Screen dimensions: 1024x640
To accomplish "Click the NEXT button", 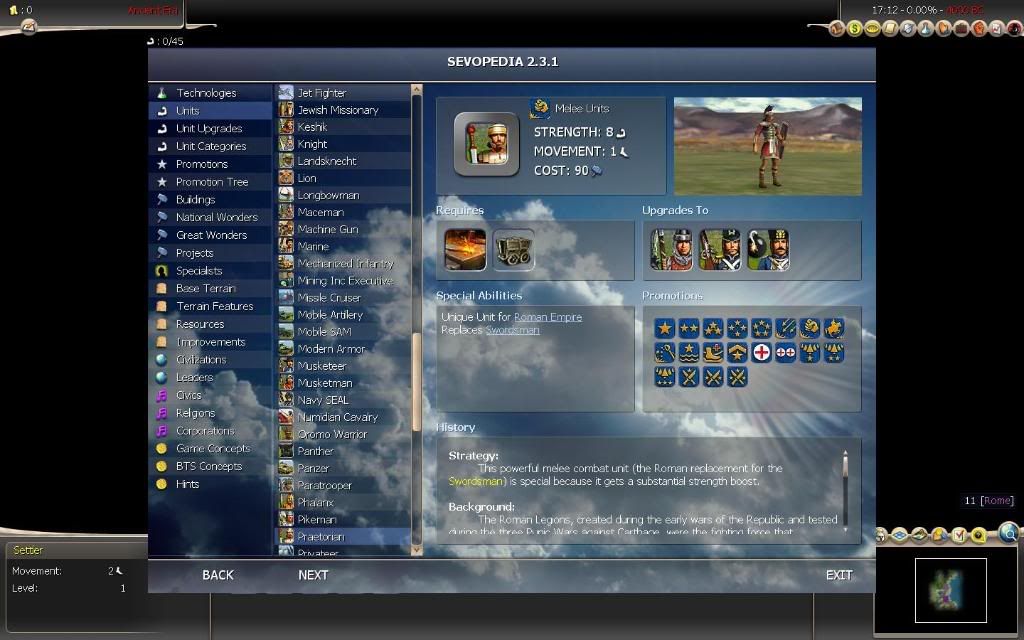I will (x=313, y=575).
